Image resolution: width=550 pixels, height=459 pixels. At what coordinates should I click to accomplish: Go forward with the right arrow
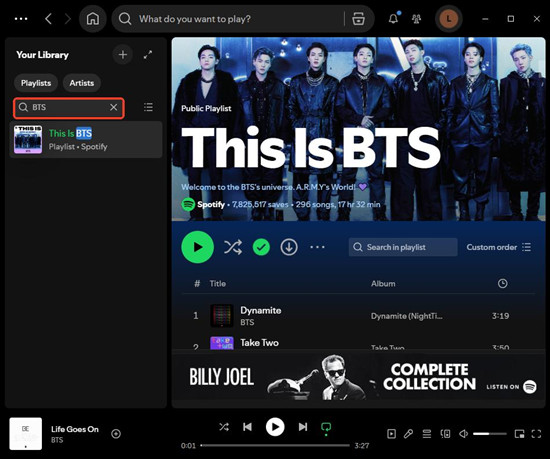click(x=67, y=19)
